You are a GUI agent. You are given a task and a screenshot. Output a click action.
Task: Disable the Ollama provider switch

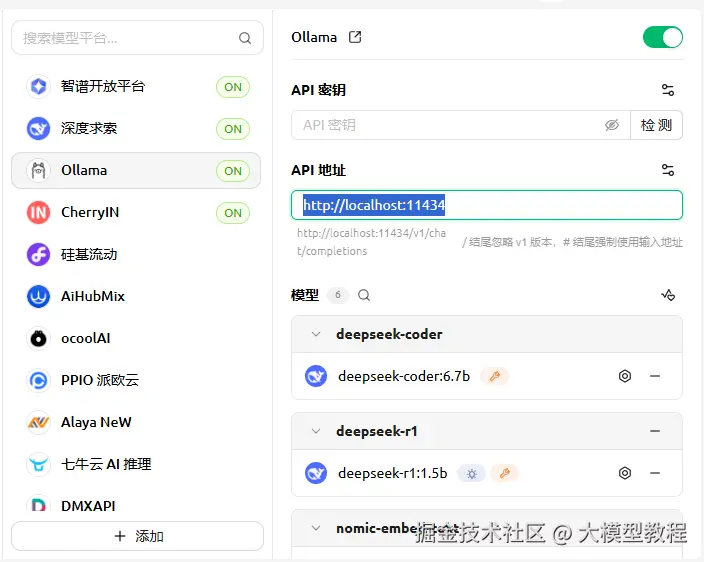[663, 37]
